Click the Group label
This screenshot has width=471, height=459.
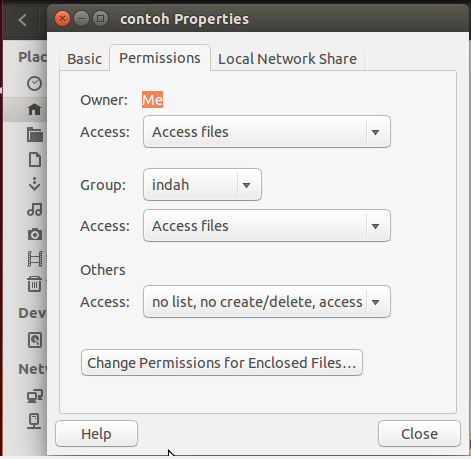coord(103,185)
